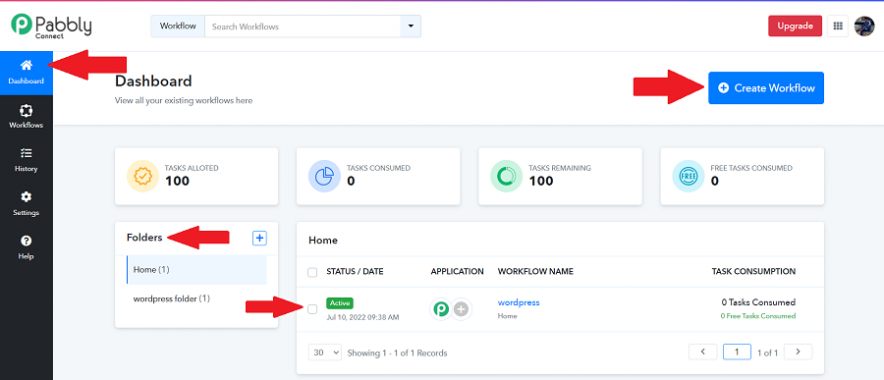Open Settings in the sidebar
Image resolution: width=884 pixels, height=380 pixels.
(x=26, y=204)
